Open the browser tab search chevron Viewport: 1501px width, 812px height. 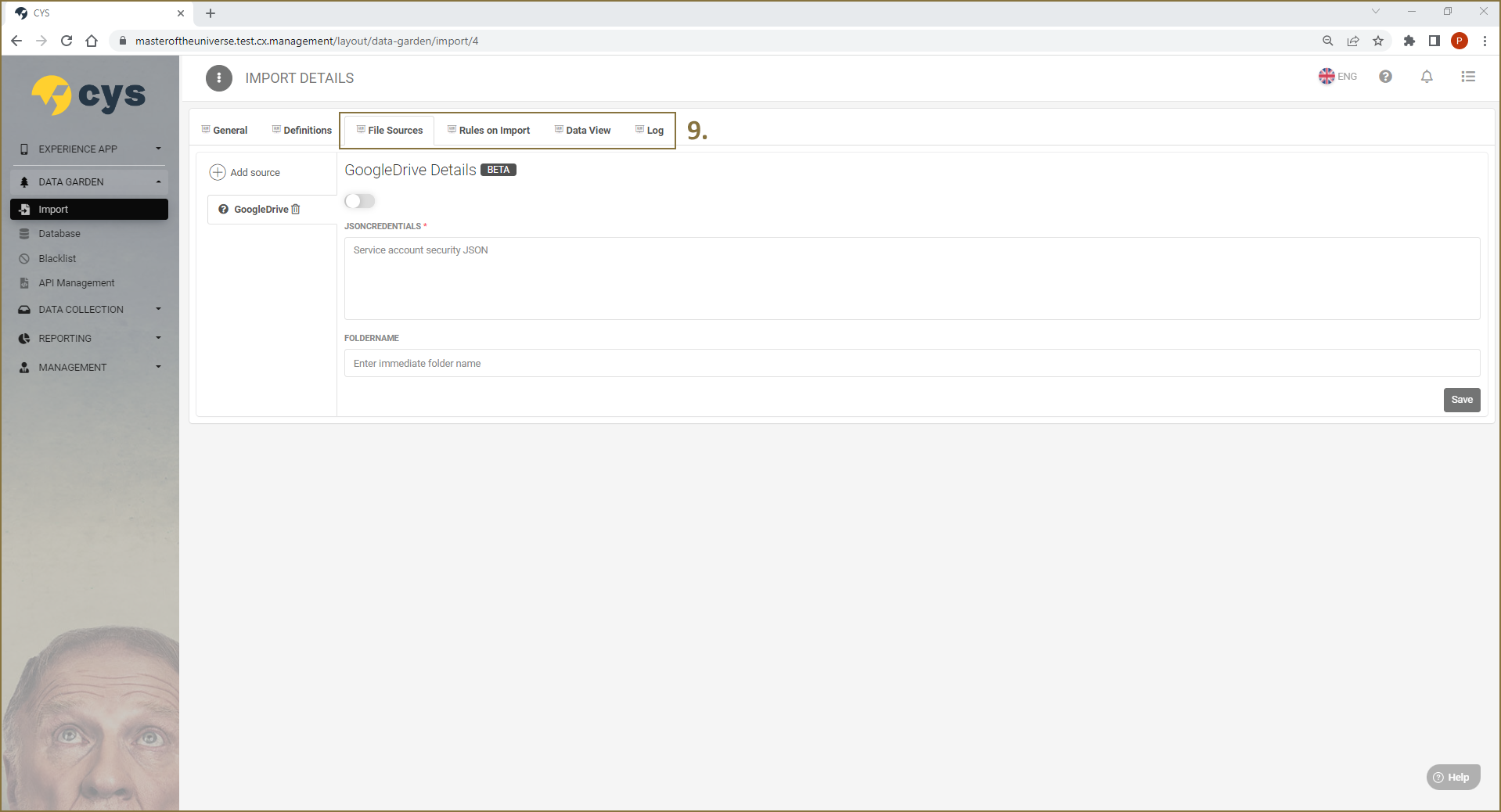(x=1376, y=11)
